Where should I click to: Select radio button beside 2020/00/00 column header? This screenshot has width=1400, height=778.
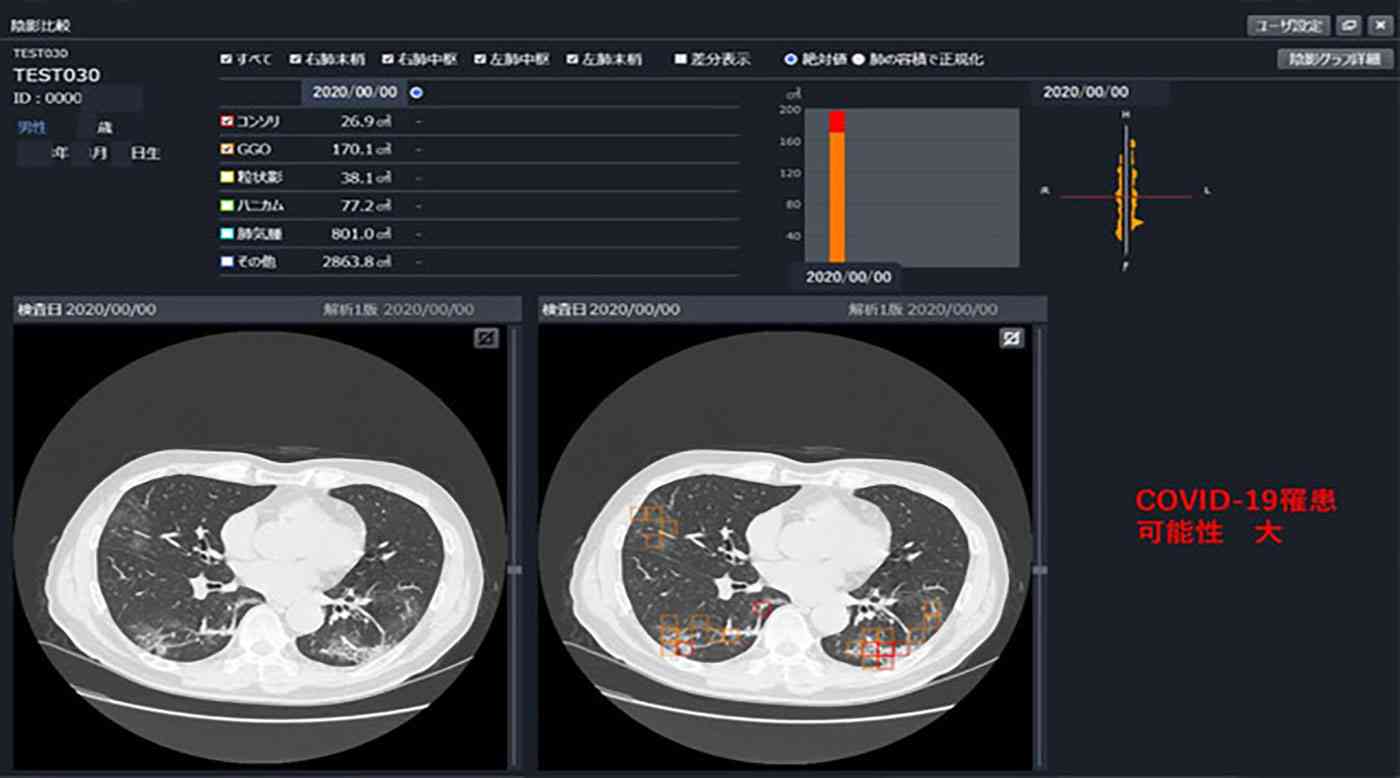point(416,92)
